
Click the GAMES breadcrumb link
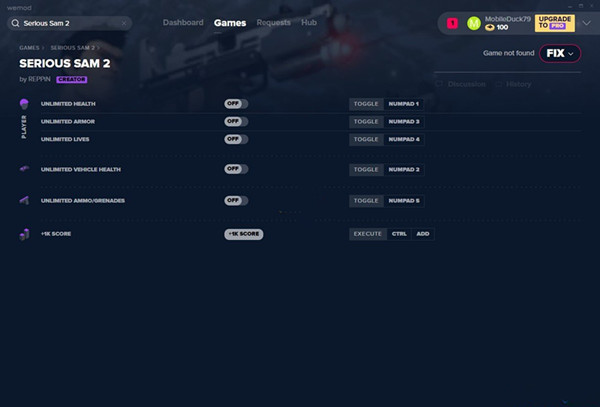[29, 48]
